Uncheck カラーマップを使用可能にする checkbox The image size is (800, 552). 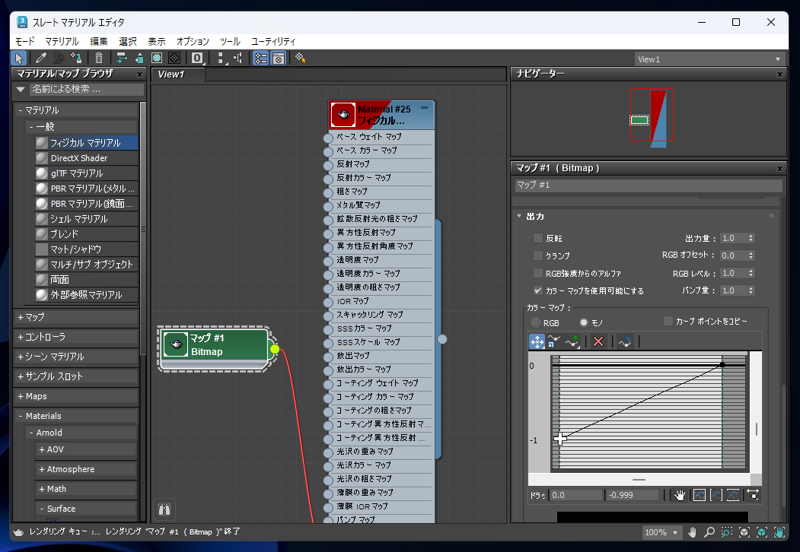[x=537, y=290]
